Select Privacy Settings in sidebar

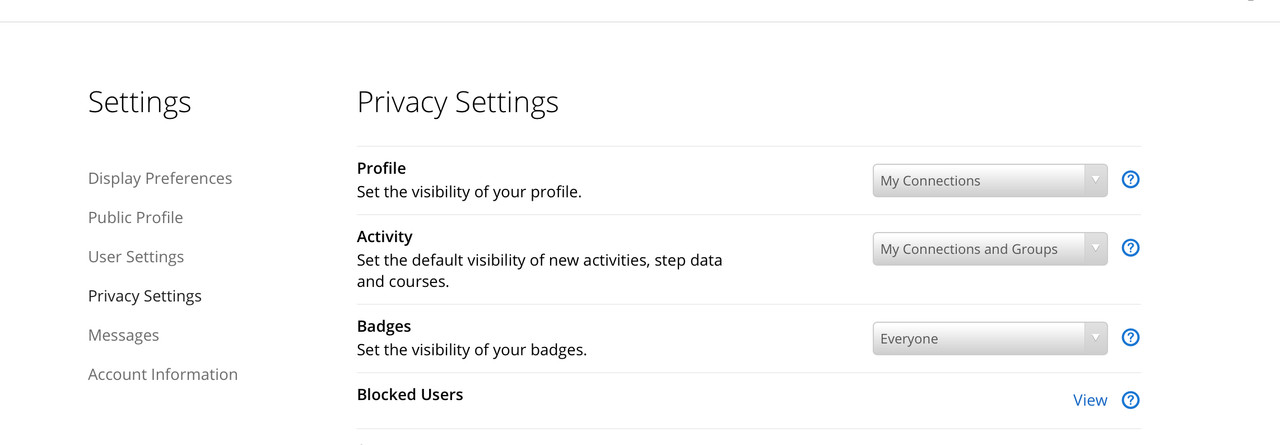145,296
